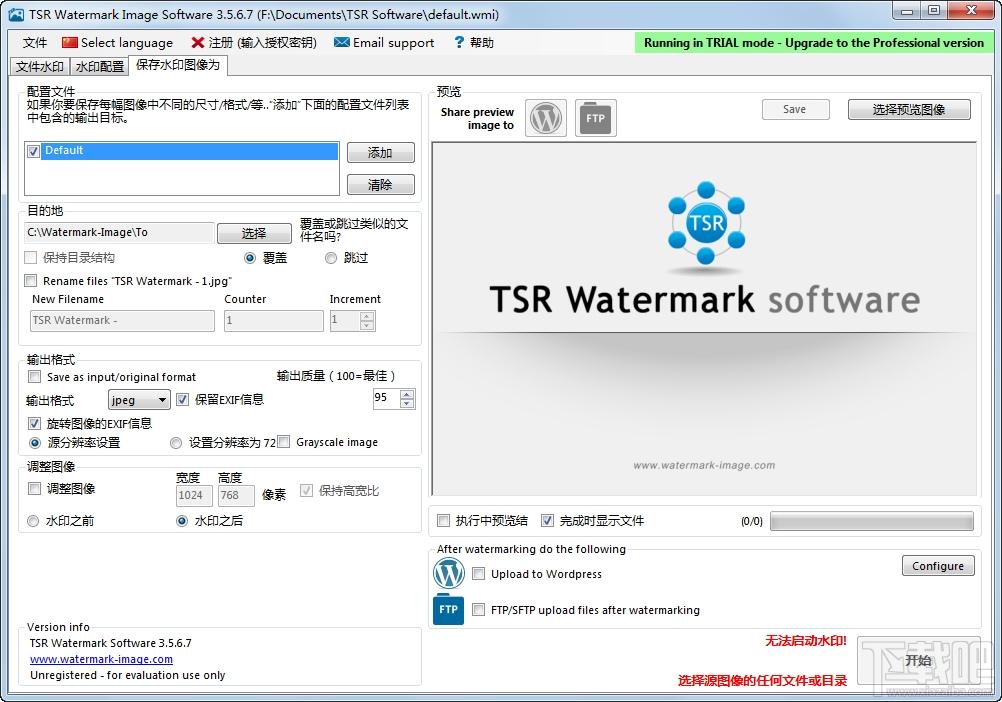Click the blue question mark help icon
Viewport: 1002px width, 702px height.
click(459, 42)
